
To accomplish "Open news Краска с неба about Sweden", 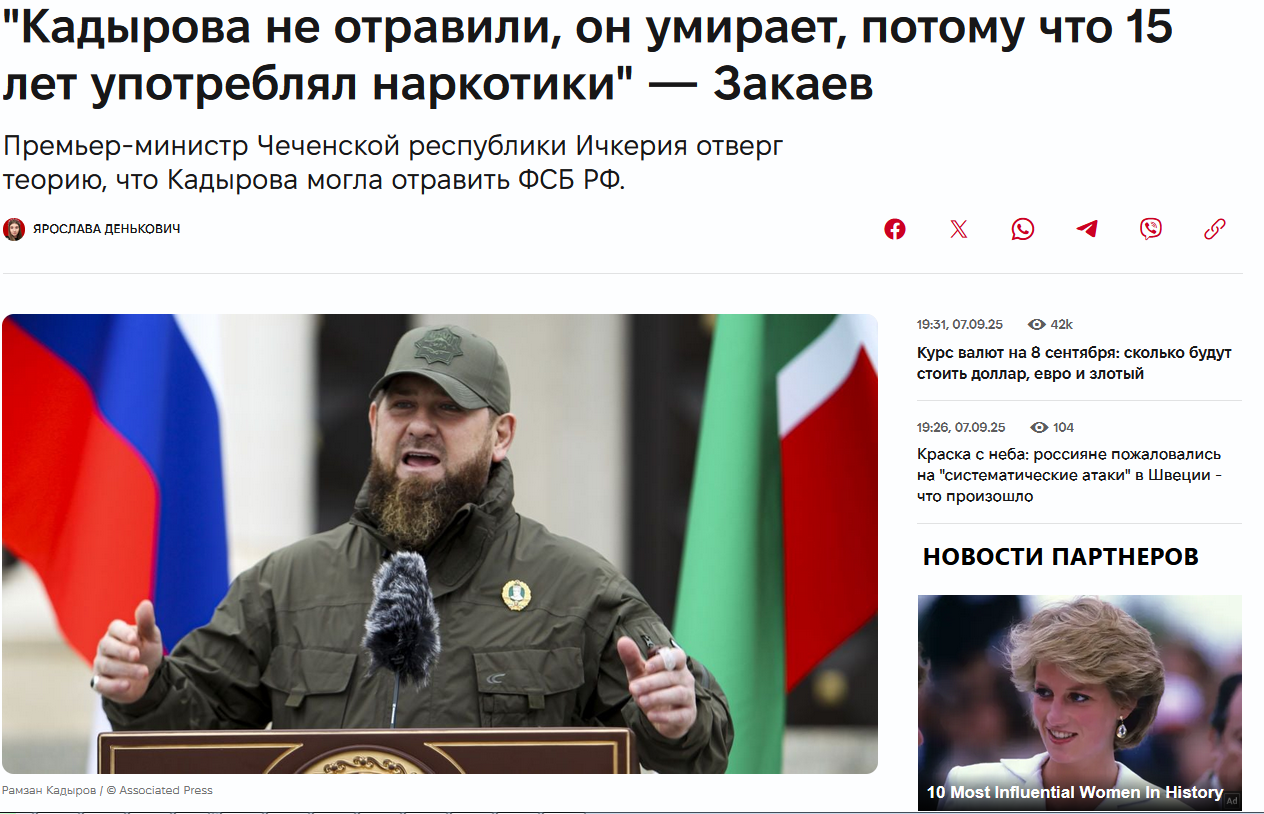I will [1069, 475].
